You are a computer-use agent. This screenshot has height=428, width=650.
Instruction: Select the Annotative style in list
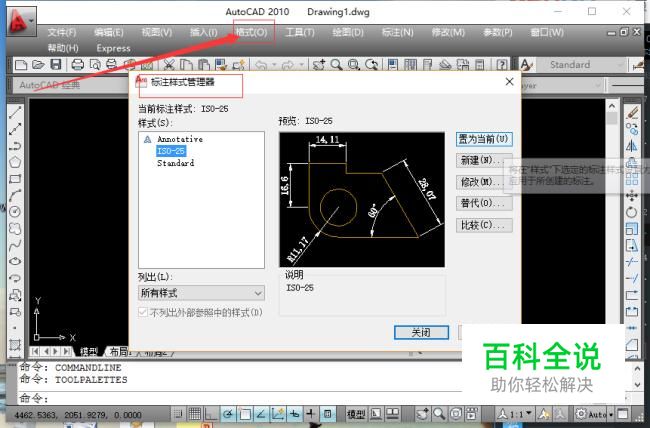[x=179, y=139]
